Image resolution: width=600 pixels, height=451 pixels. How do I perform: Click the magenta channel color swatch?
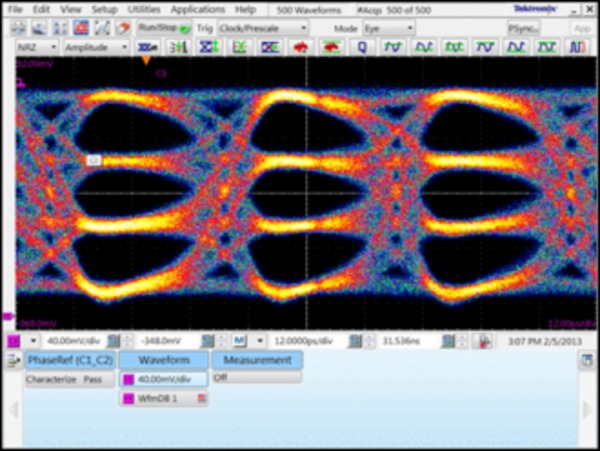[x=14, y=342]
